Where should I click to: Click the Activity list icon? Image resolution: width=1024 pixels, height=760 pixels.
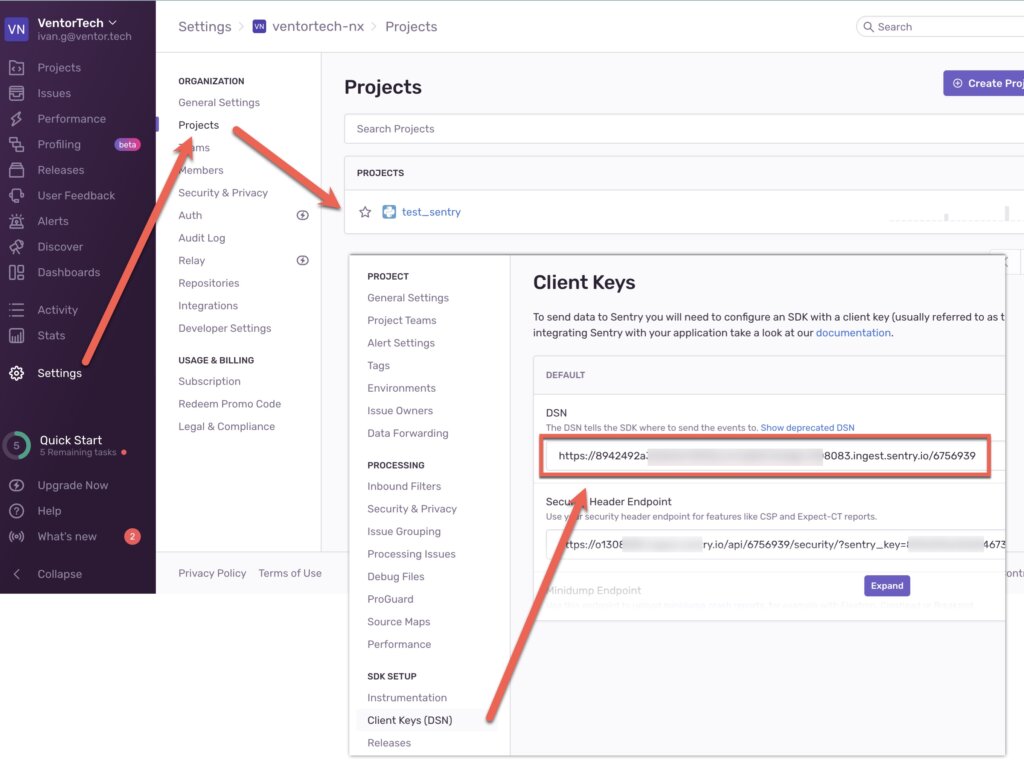(x=16, y=309)
